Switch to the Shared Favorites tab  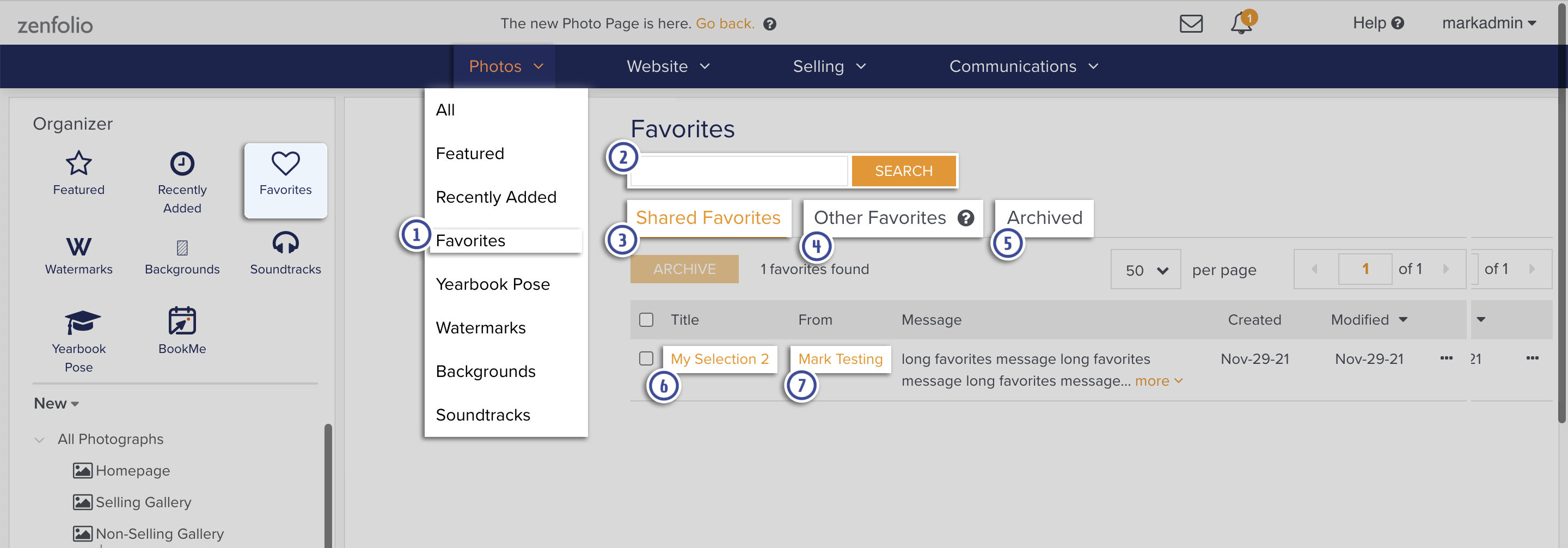click(708, 218)
